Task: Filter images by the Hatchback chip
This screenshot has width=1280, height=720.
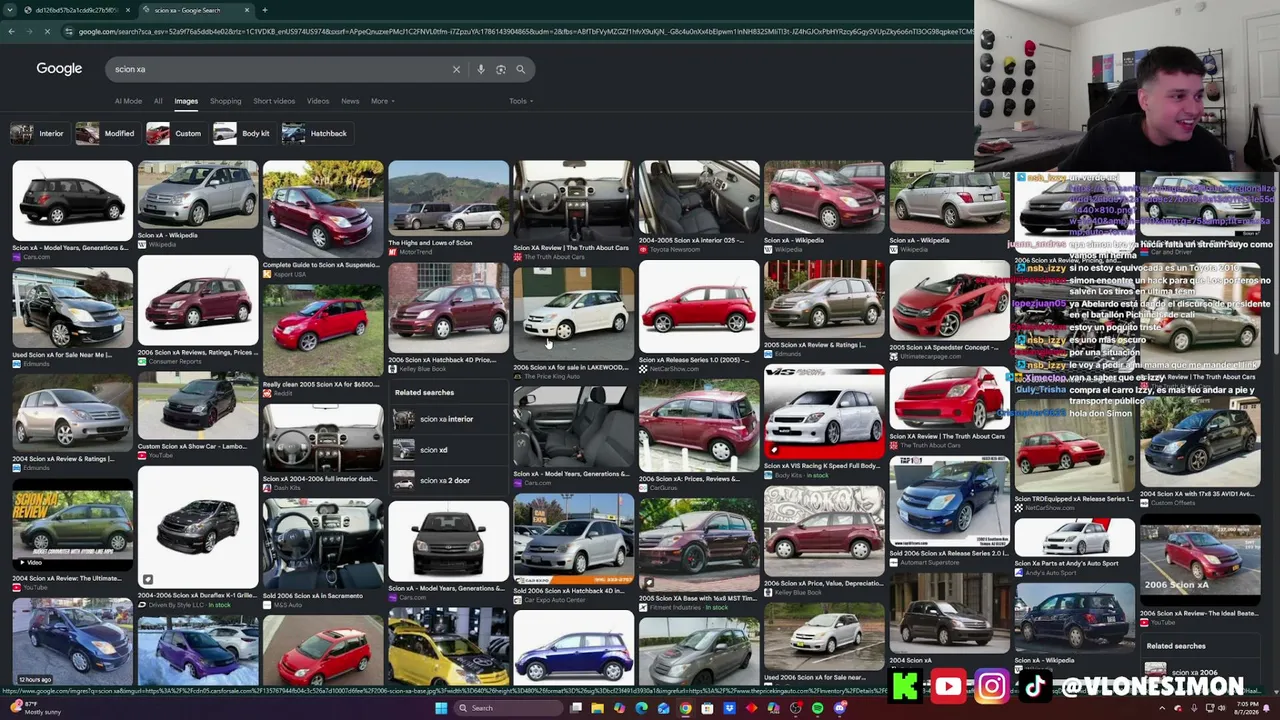Action: pyautogui.click(x=316, y=133)
